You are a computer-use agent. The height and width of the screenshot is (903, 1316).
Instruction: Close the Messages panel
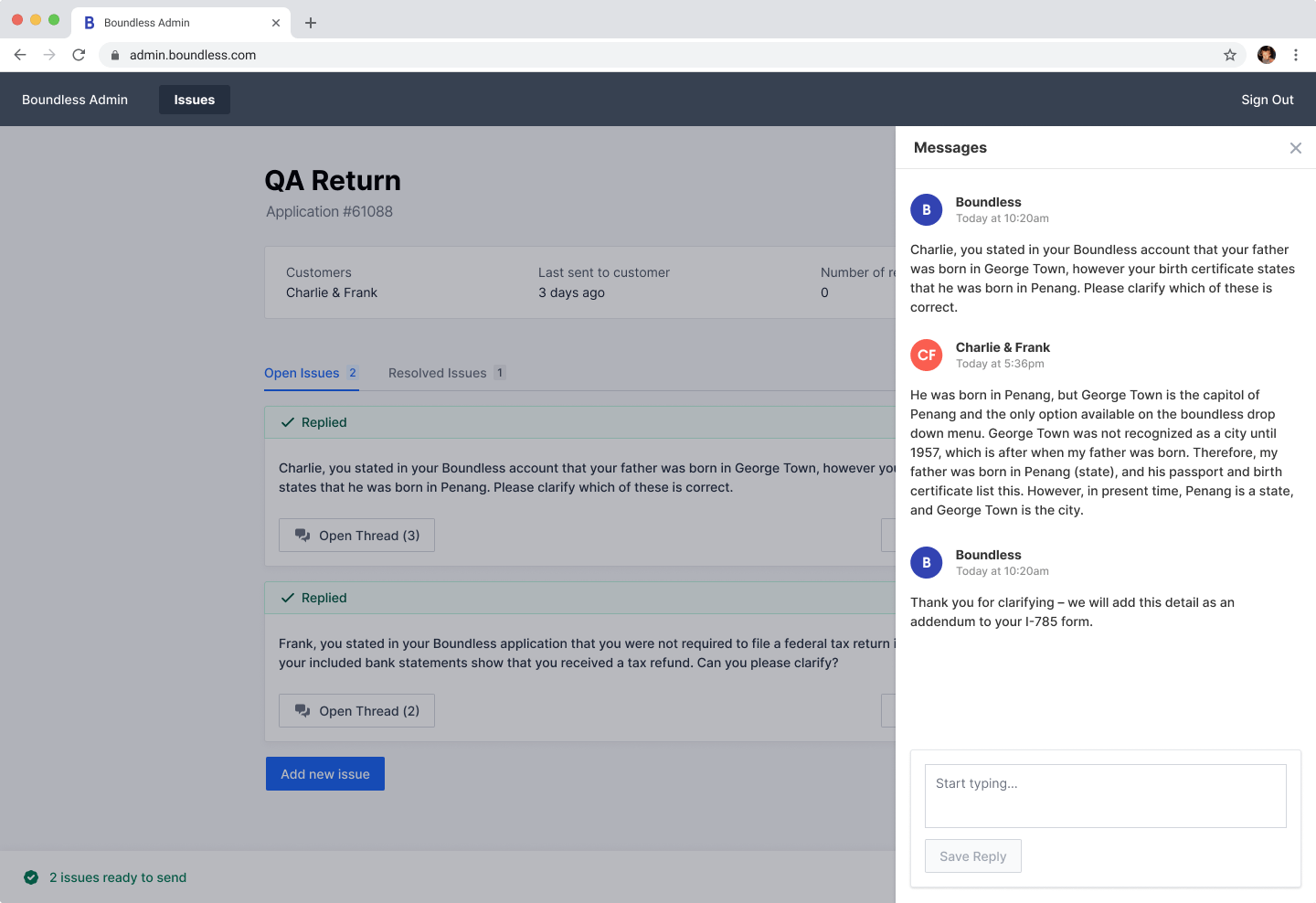1295,148
